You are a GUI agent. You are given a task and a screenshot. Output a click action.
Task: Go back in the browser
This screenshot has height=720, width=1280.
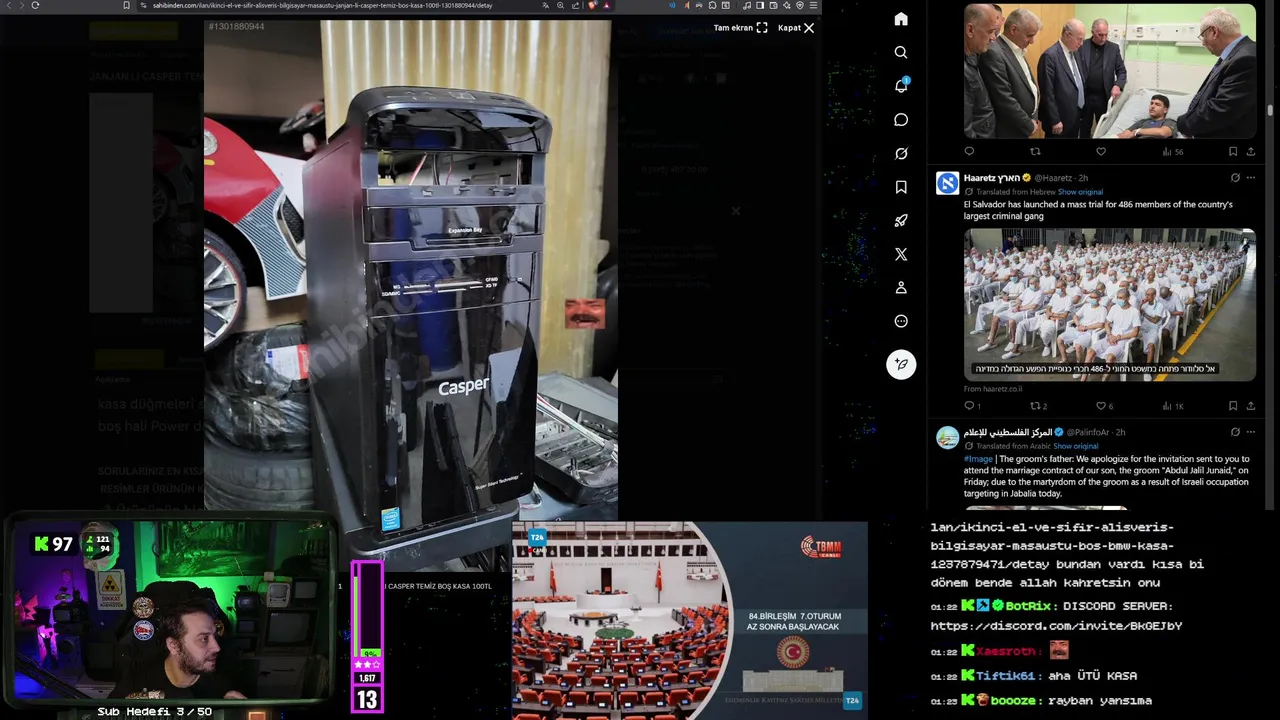(x=9, y=5)
